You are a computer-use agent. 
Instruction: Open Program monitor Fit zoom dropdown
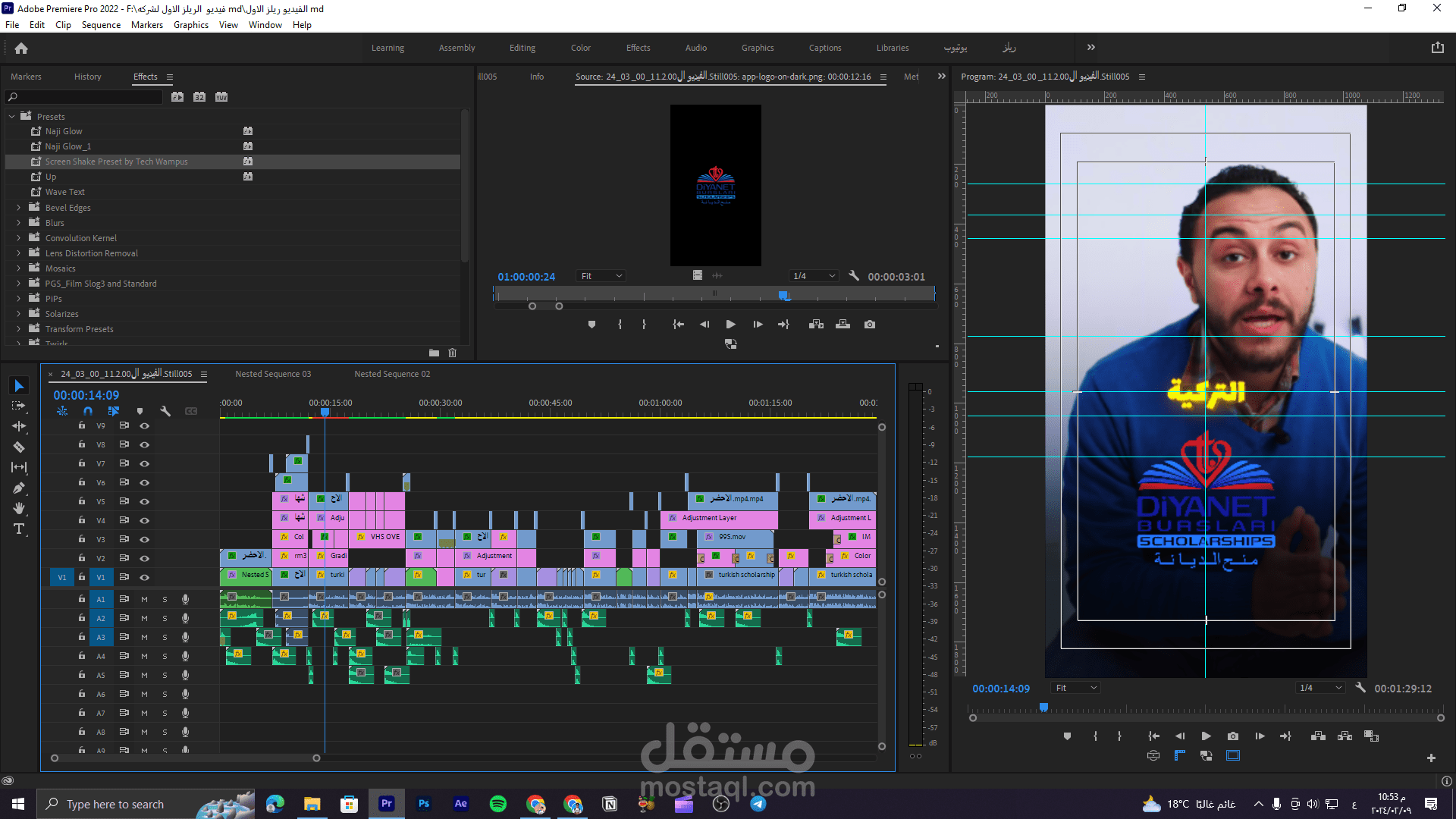(1075, 688)
